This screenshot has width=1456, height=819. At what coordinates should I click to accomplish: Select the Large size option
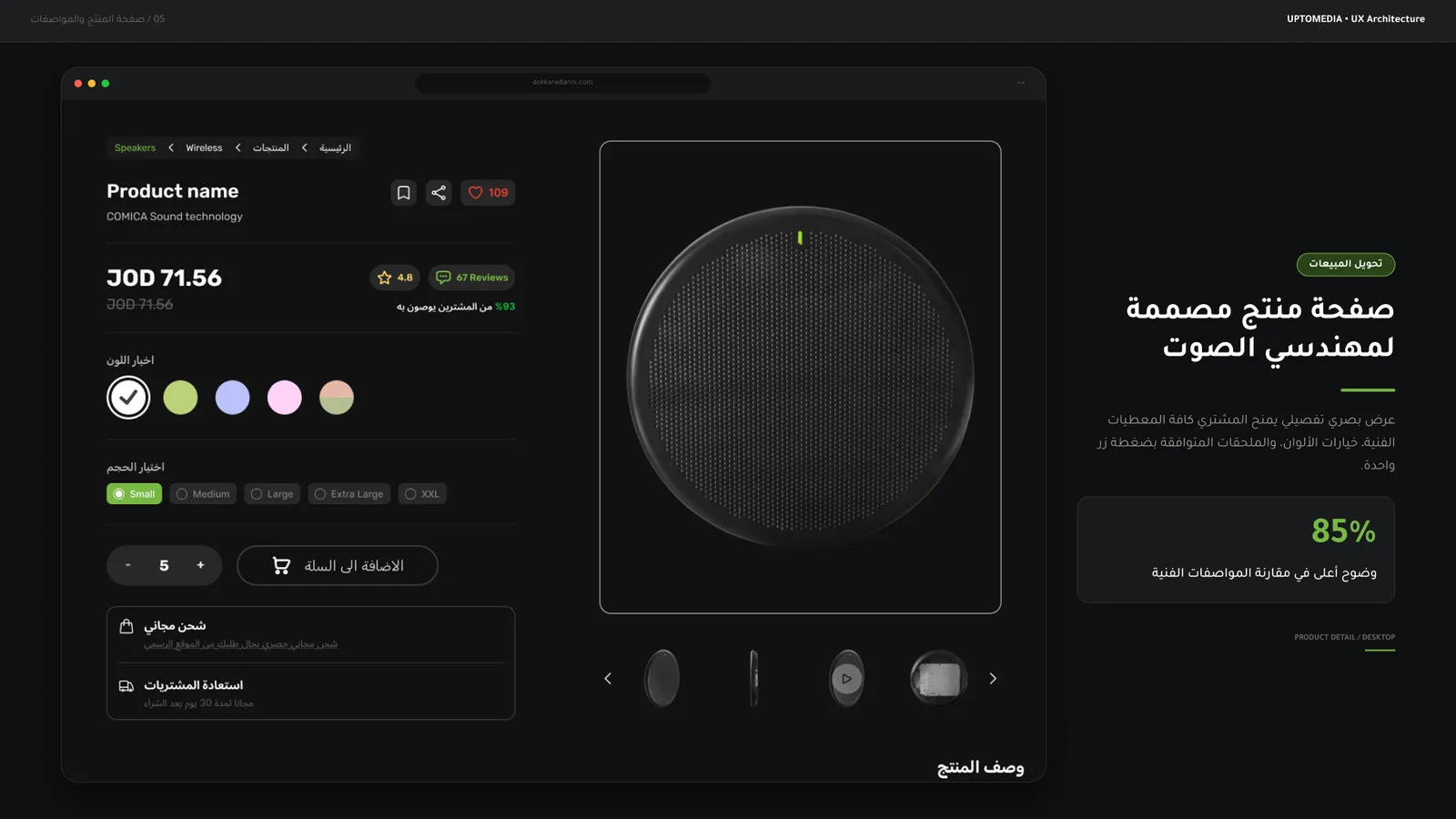272,494
